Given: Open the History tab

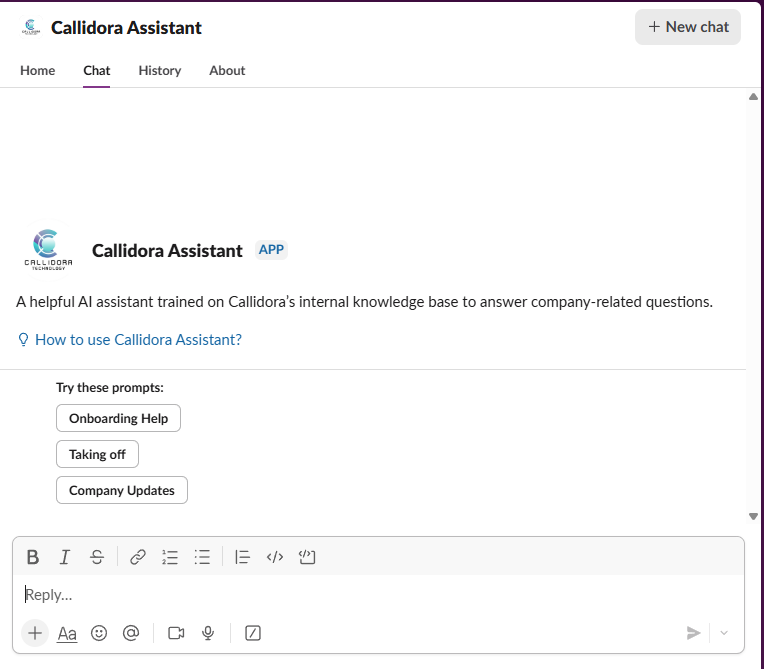Looking at the screenshot, I should tap(160, 71).
